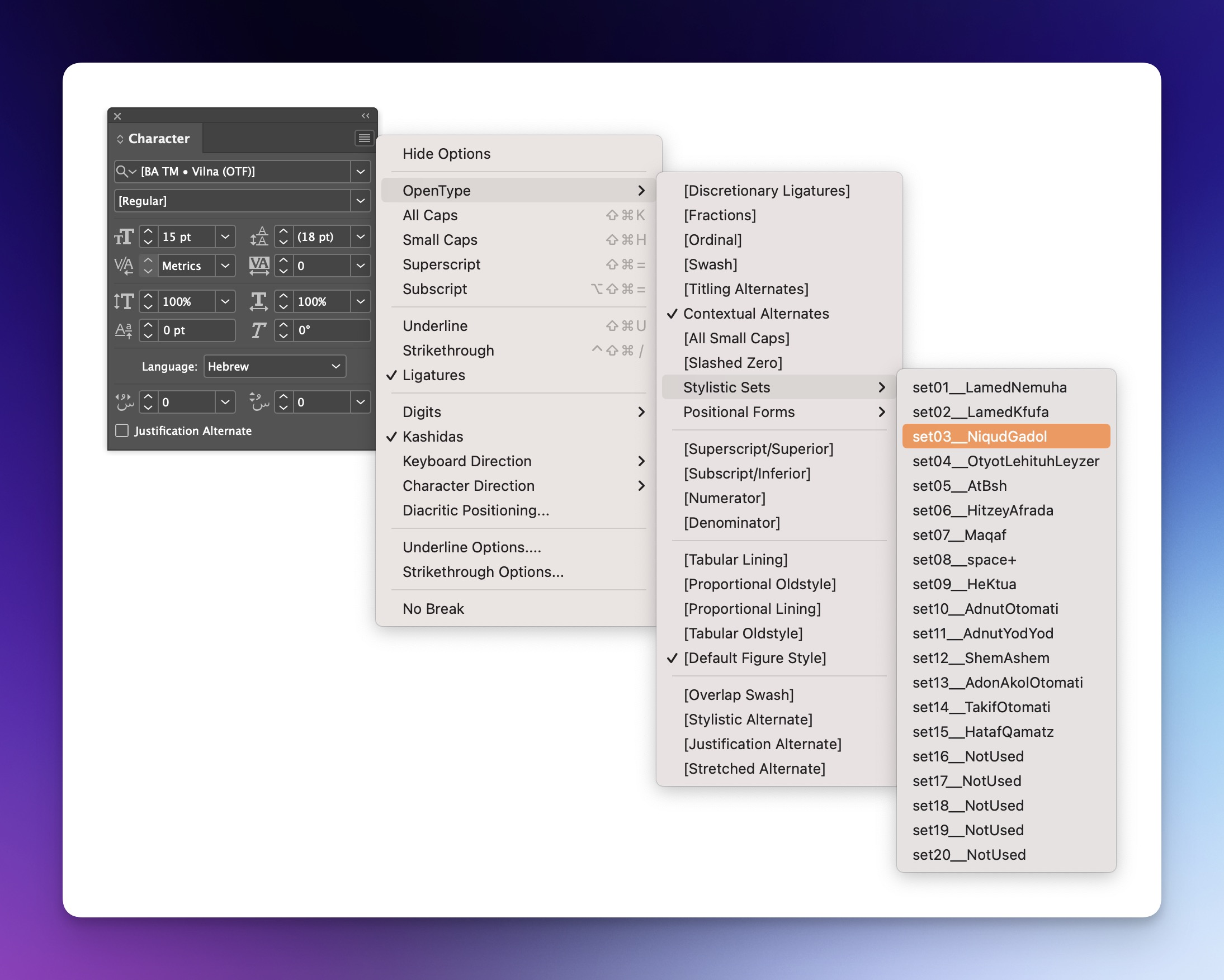Image resolution: width=1224 pixels, height=980 pixels.
Task: Open the Language Hebrew dropdown
Action: coord(275,367)
